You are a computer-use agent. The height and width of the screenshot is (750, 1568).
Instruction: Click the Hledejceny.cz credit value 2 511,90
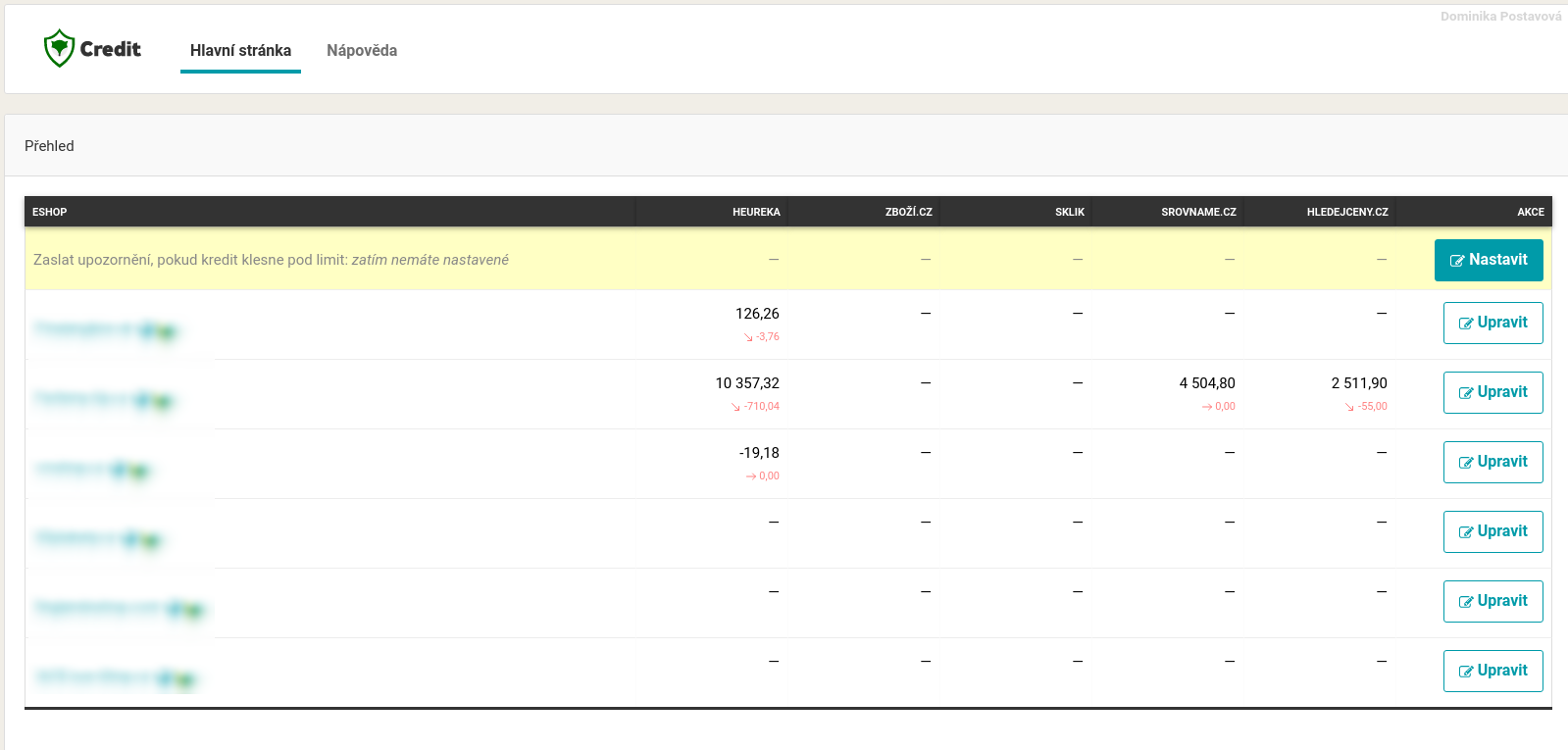click(x=1358, y=383)
